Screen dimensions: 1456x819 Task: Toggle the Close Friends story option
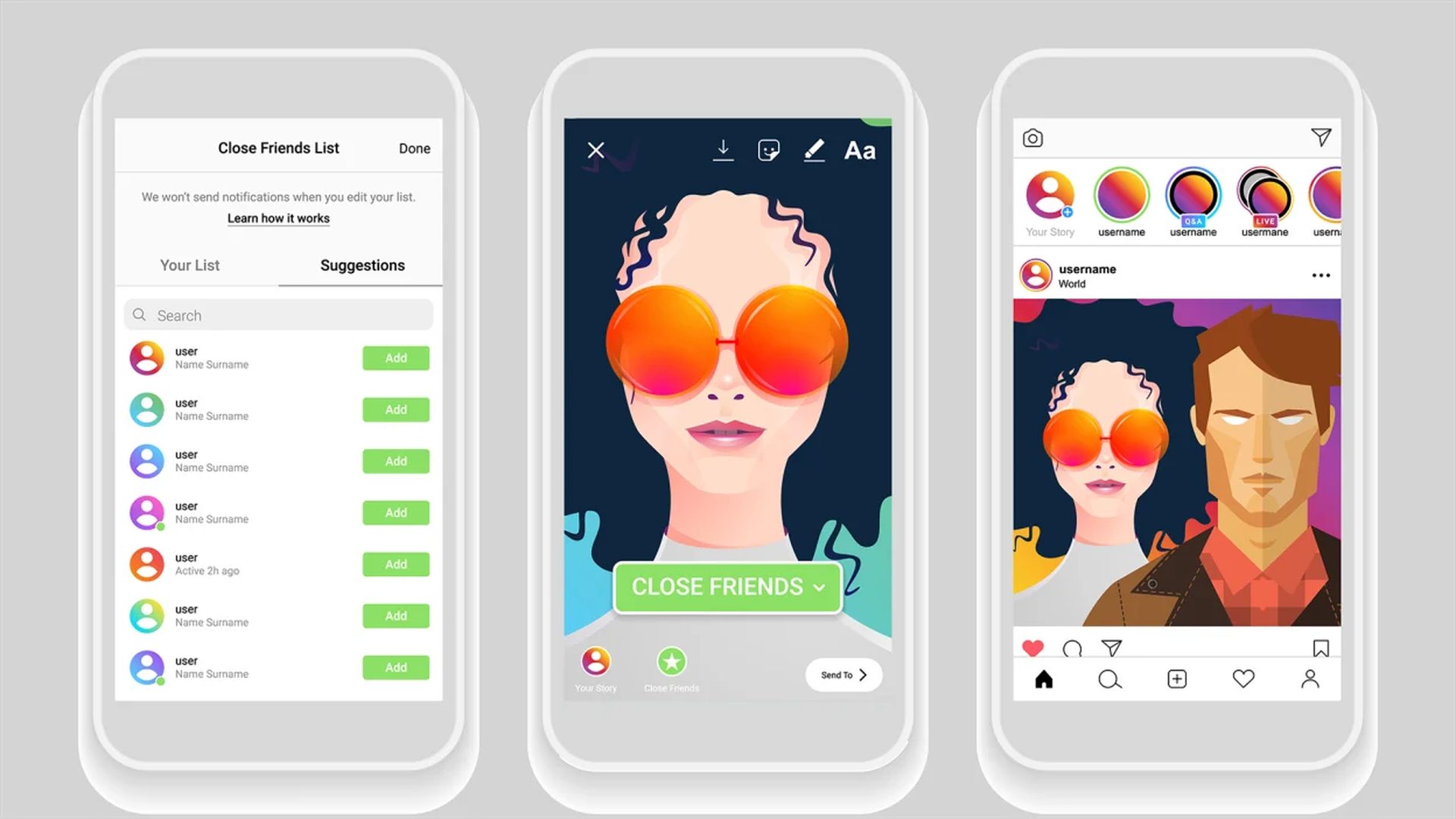(669, 660)
